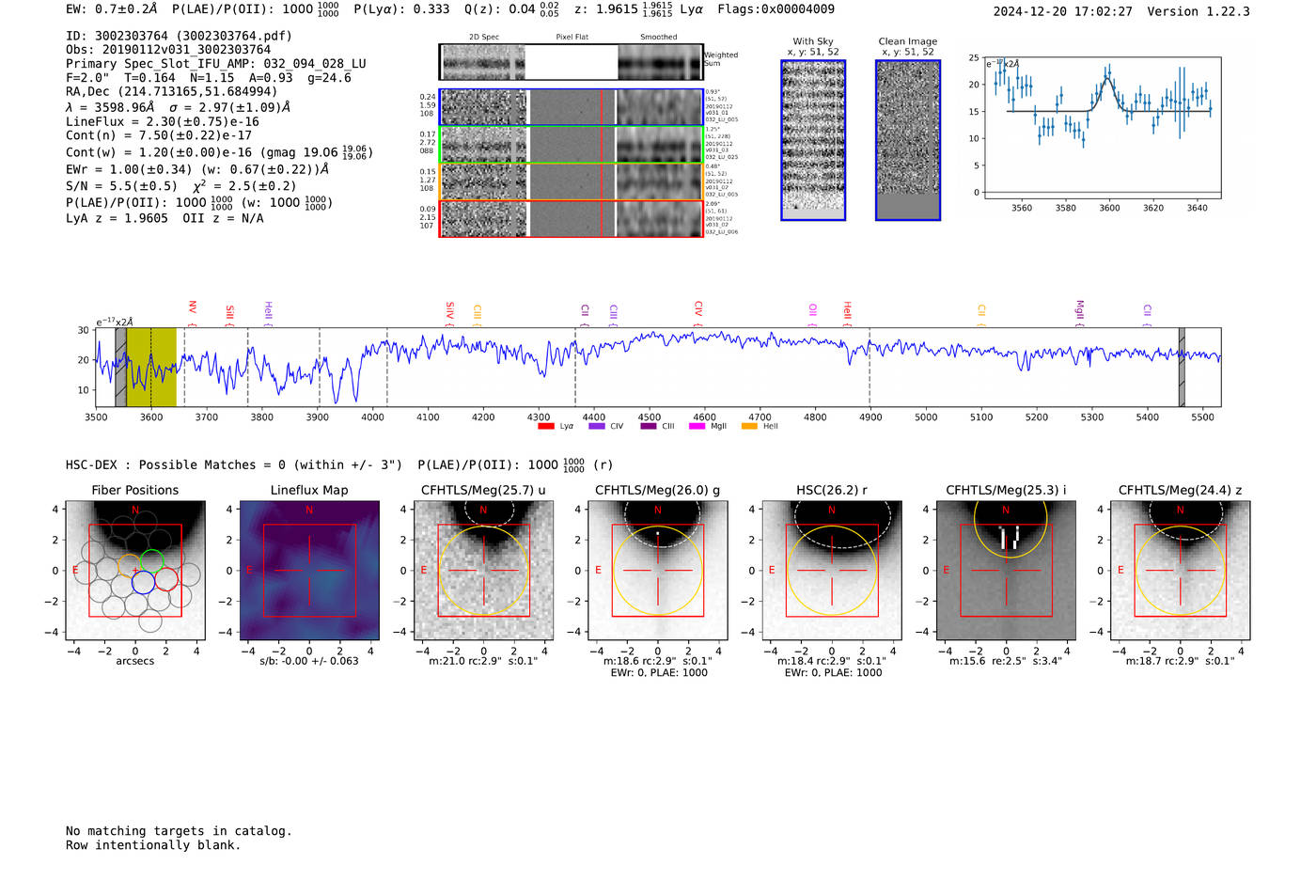
Task: Click the 'Row intentionally blank.' text
Action: coord(153,845)
